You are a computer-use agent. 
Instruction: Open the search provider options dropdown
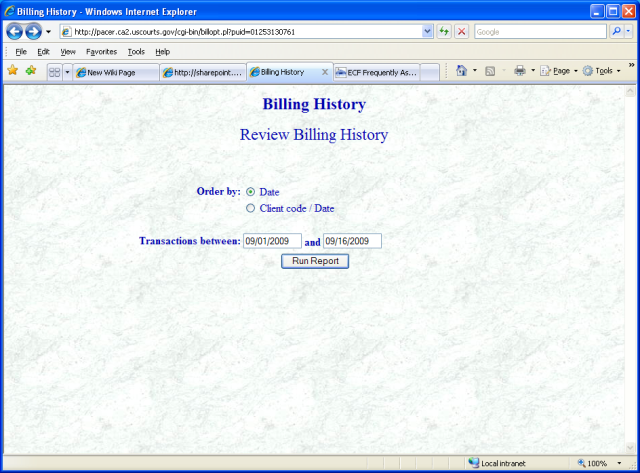[x=628, y=31]
